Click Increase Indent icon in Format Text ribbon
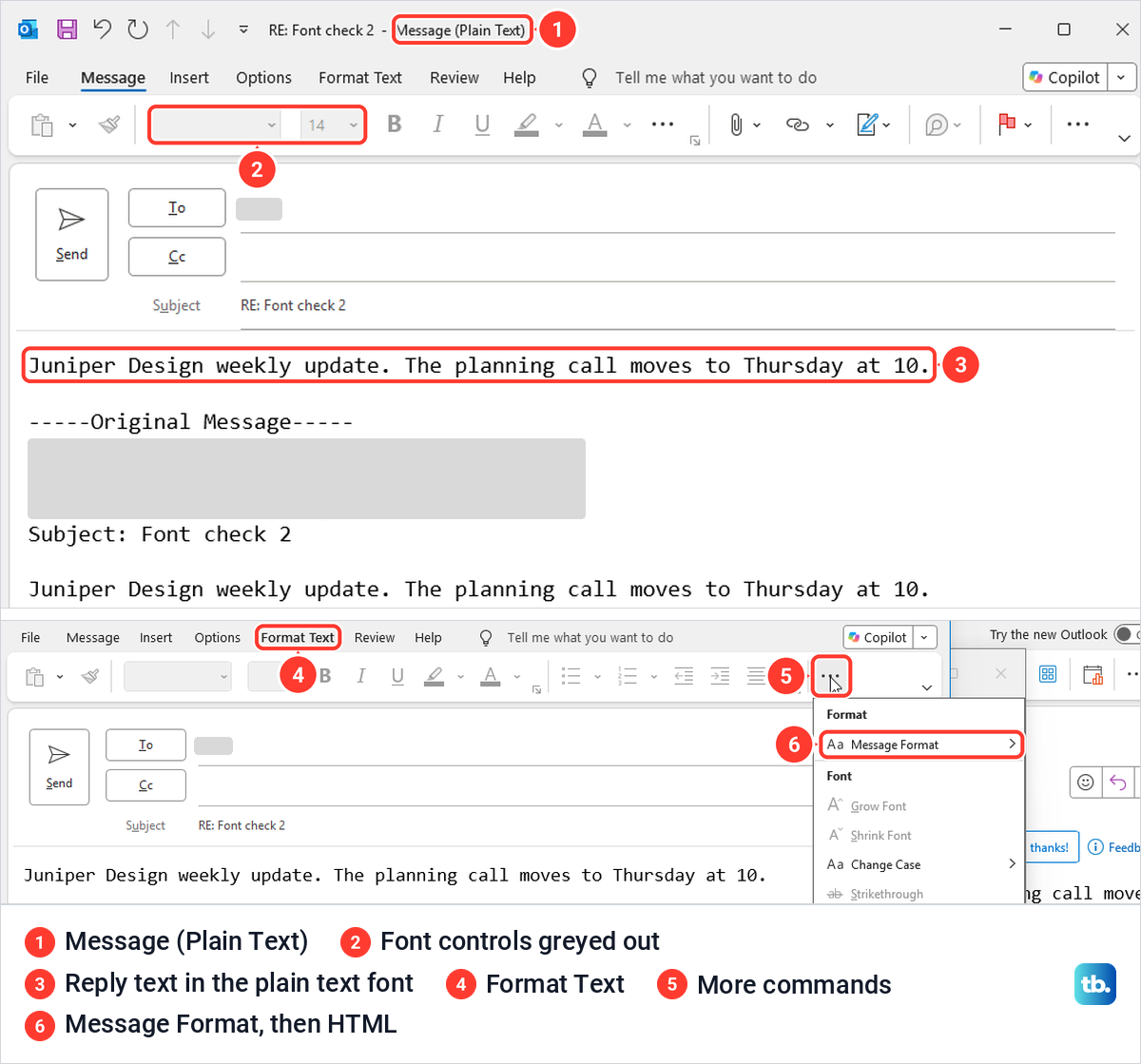 tap(720, 676)
